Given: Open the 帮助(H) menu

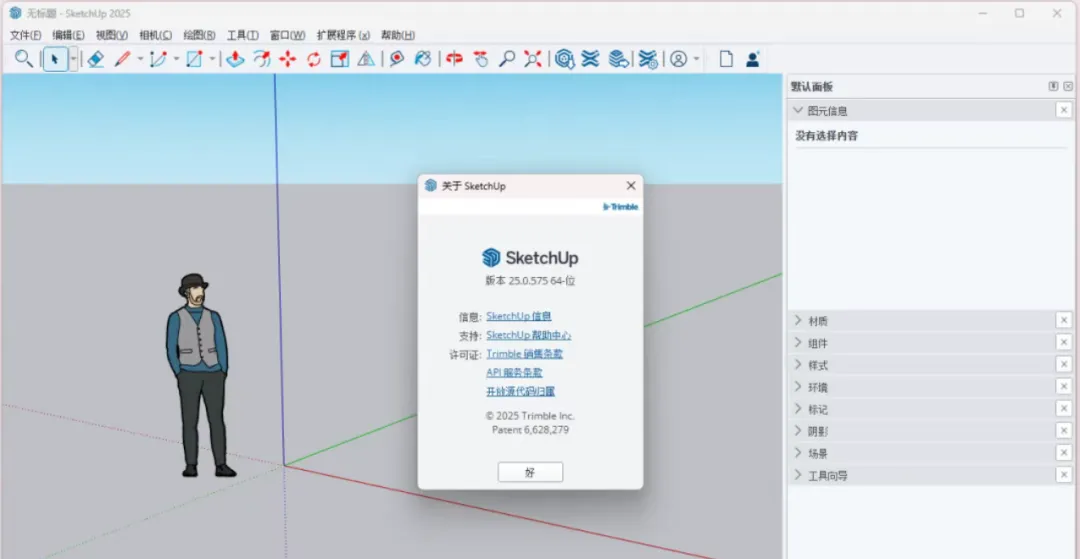Looking at the screenshot, I should pos(398,35).
